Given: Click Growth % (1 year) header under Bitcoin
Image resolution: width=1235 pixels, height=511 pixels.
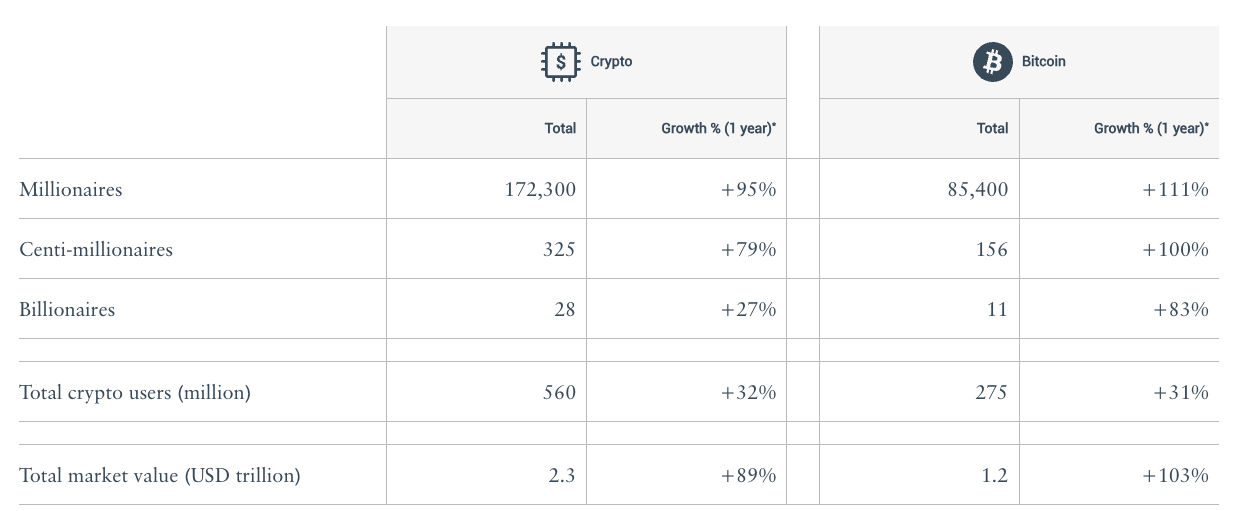Looking at the screenshot, I should coord(1151,128).
